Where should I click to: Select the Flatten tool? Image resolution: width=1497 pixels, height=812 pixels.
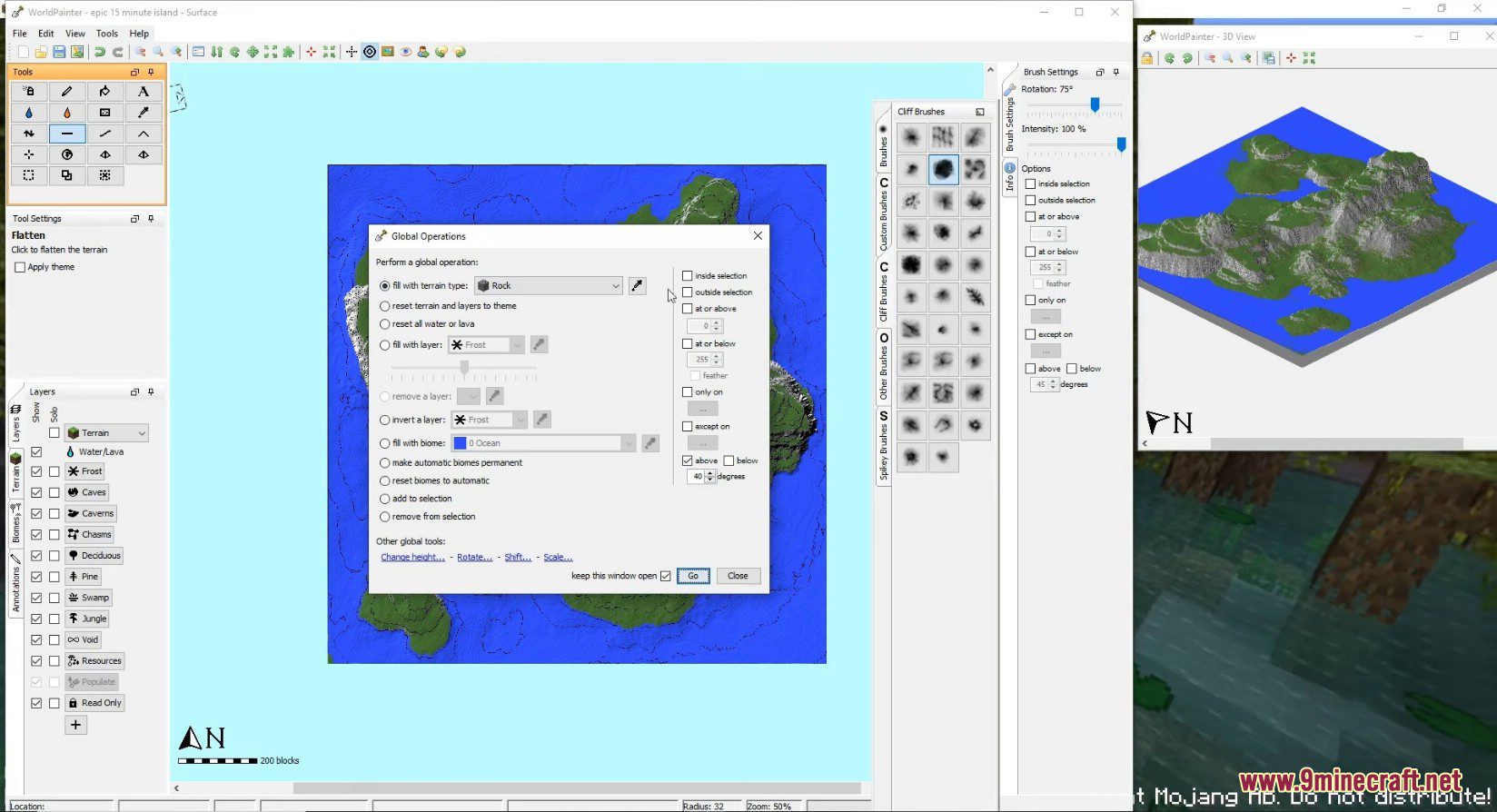tap(67, 134)
